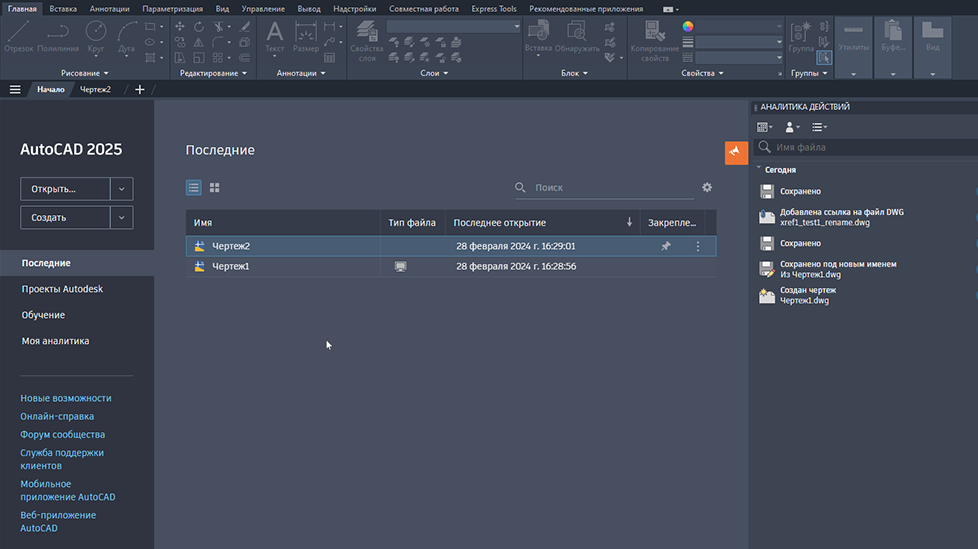The height and width of the screenshot is (549, 978).
Task: Expand the Слои panel
Action: (x=434, y=73)
